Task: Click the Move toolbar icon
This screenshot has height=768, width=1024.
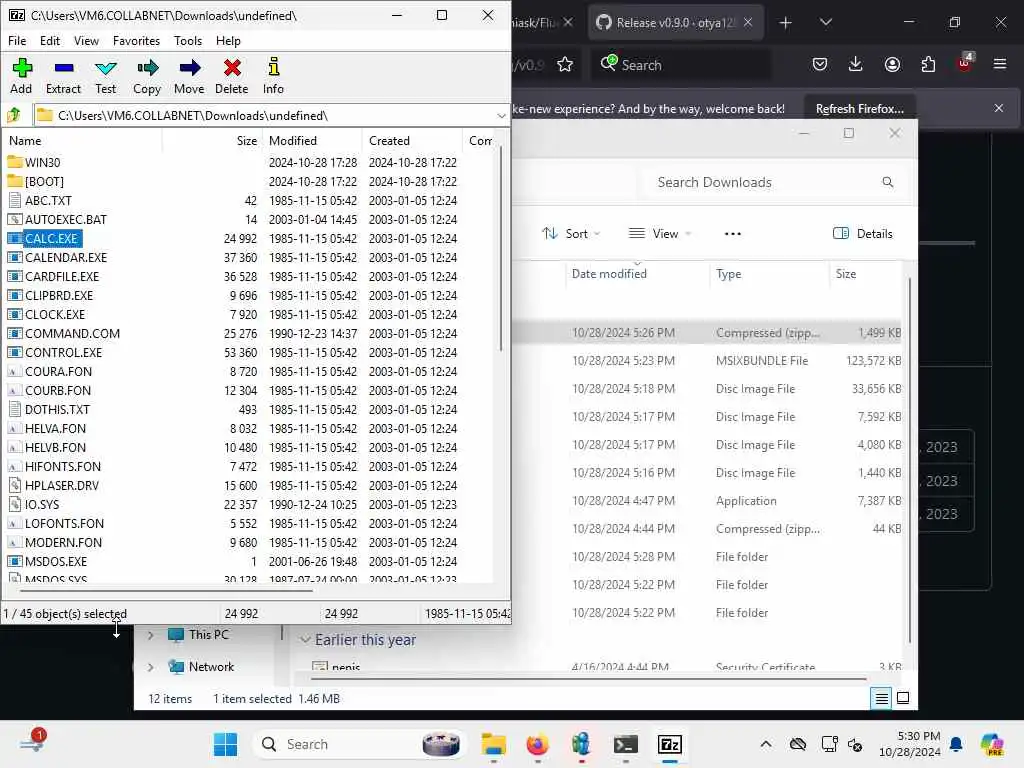Action: click(x=189, y=76)
